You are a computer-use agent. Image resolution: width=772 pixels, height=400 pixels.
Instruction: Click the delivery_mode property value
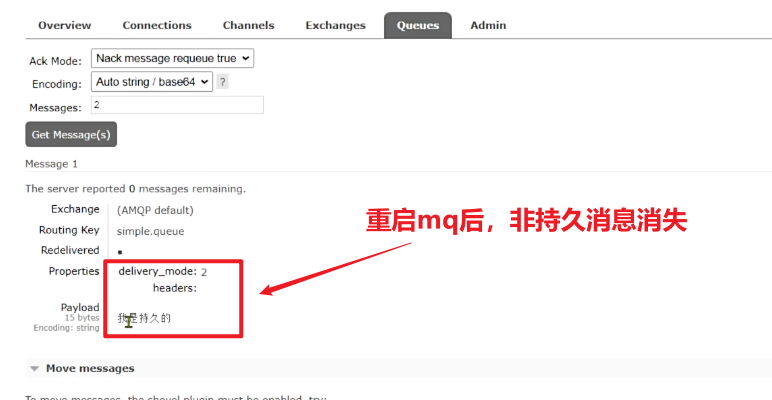203,272
